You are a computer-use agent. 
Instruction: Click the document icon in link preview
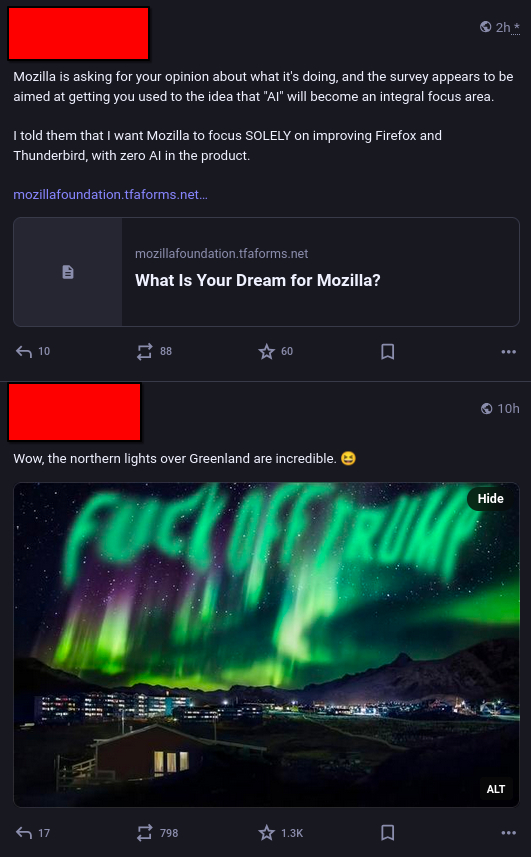[x=68, y=272]
